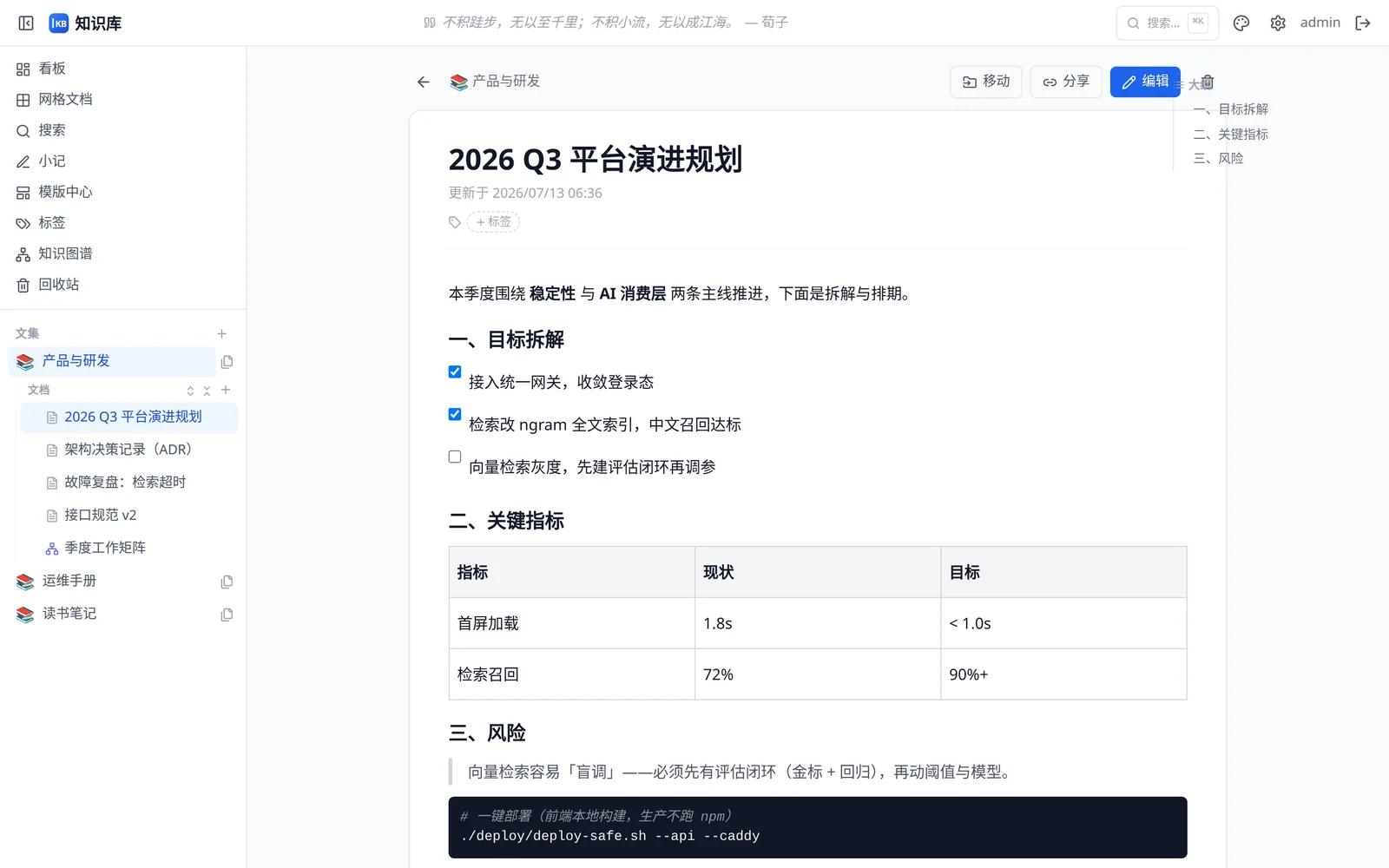Check 向量检索灰度 task checkbox
Screen dimensions: 1389x868
point(455,457)
